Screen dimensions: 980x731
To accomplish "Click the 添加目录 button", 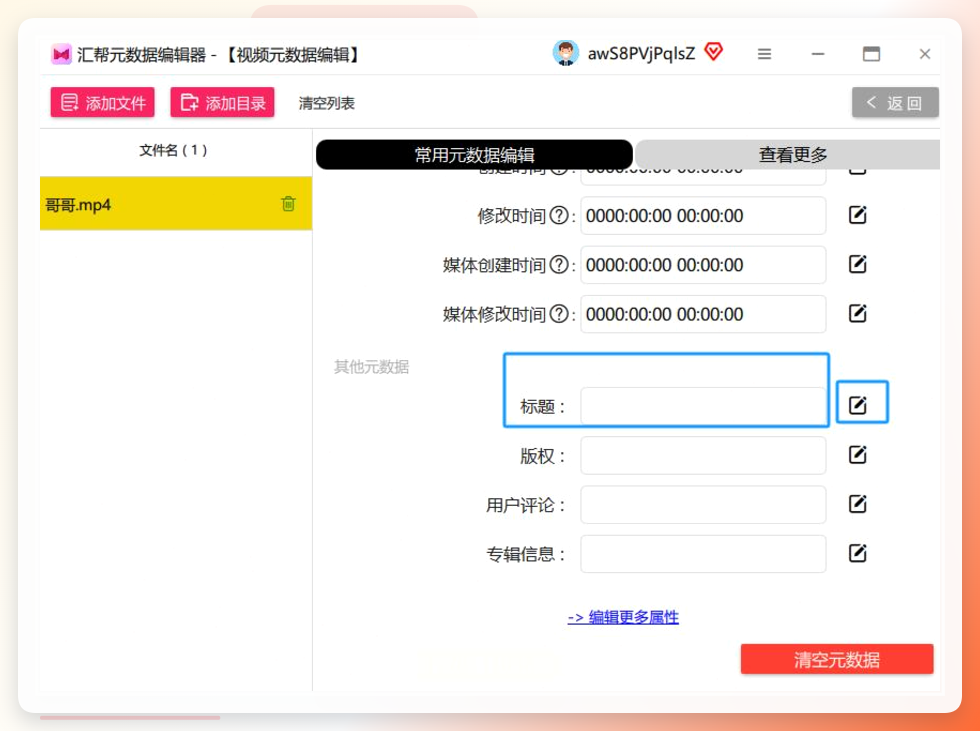I will click(222, 102).
